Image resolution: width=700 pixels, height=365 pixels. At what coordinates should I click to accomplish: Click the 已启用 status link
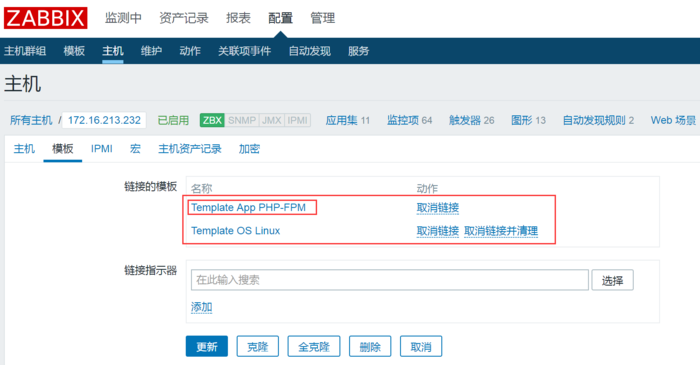pos(173,120)
